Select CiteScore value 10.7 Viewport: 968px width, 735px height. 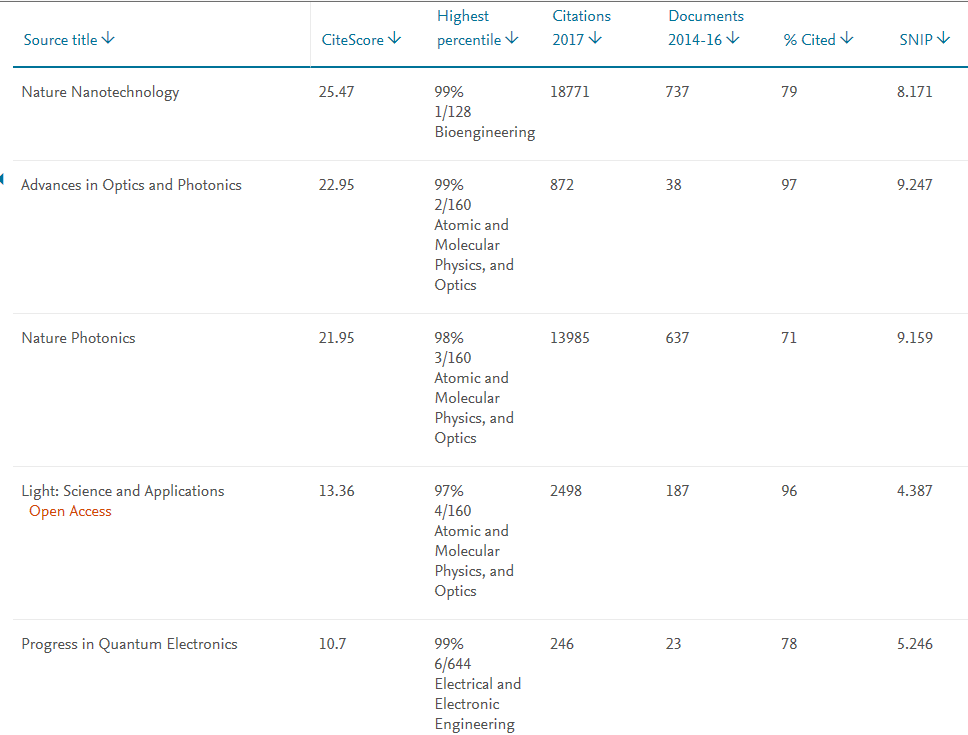(x=332, y=644)
